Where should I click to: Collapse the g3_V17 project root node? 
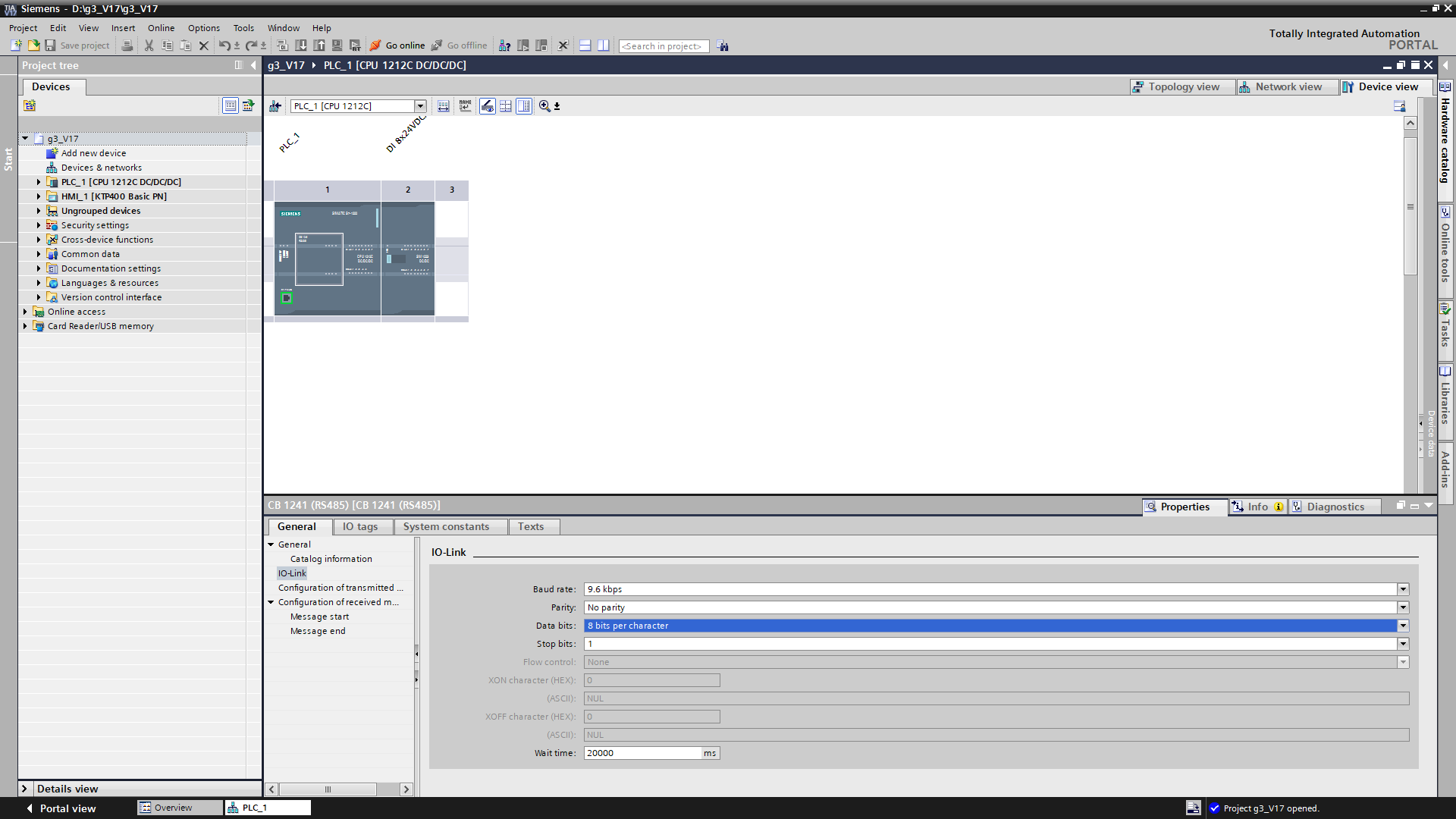click(25, 139)
